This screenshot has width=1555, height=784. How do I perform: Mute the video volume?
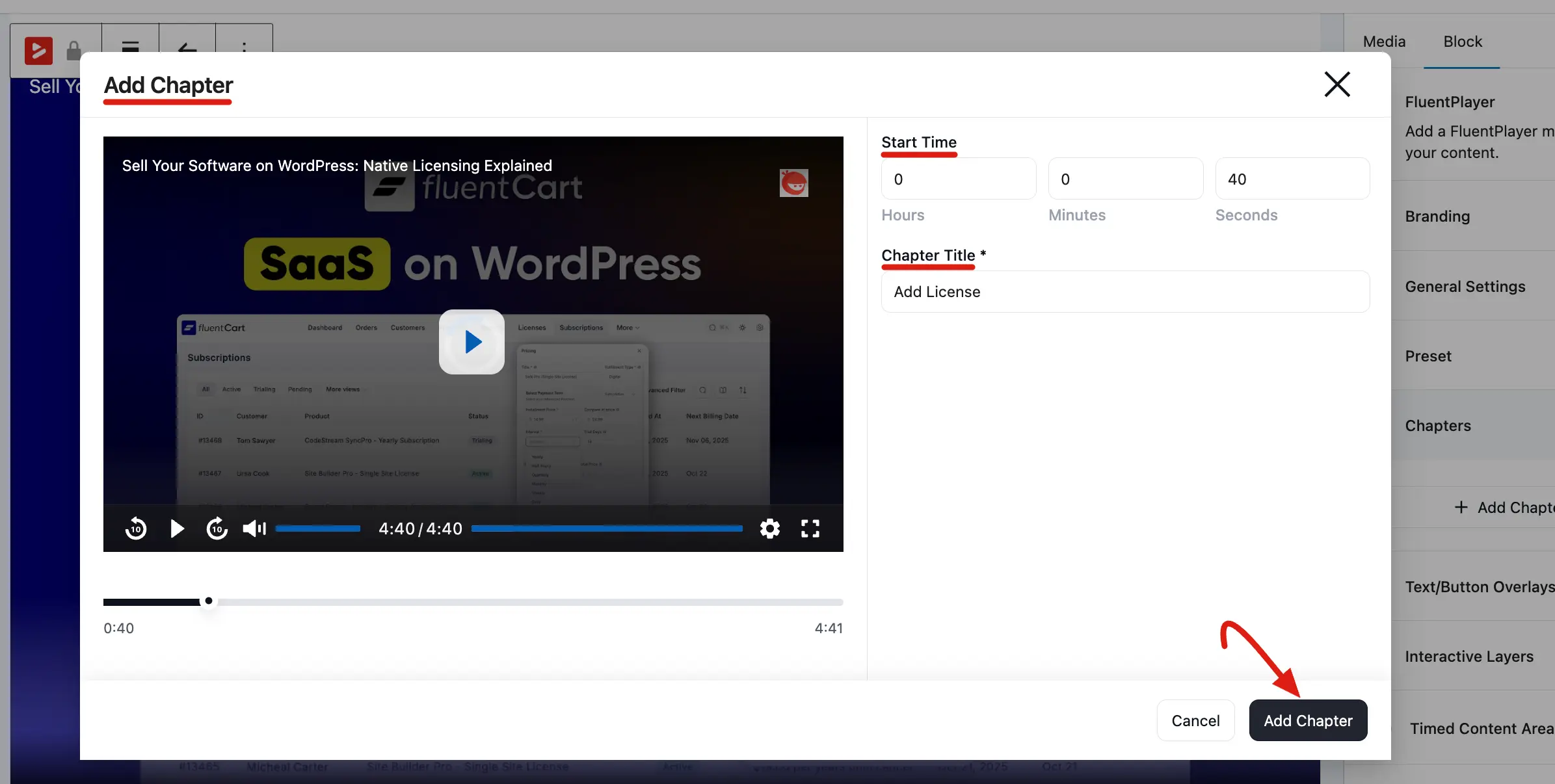(254, 529)
